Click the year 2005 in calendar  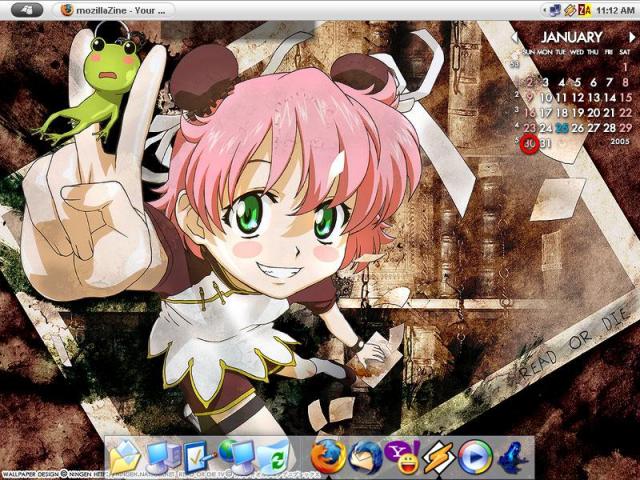coord(620,141)
